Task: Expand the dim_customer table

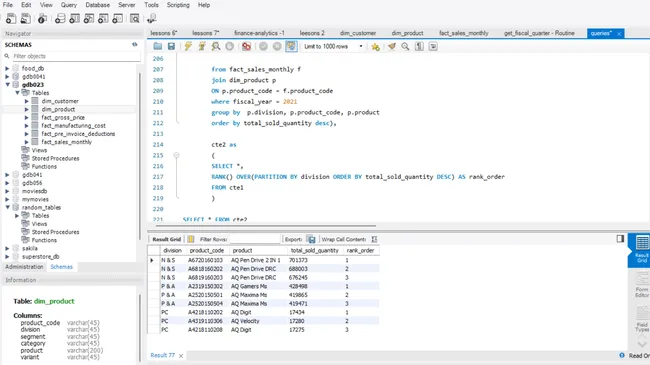Action: (27, 101)
